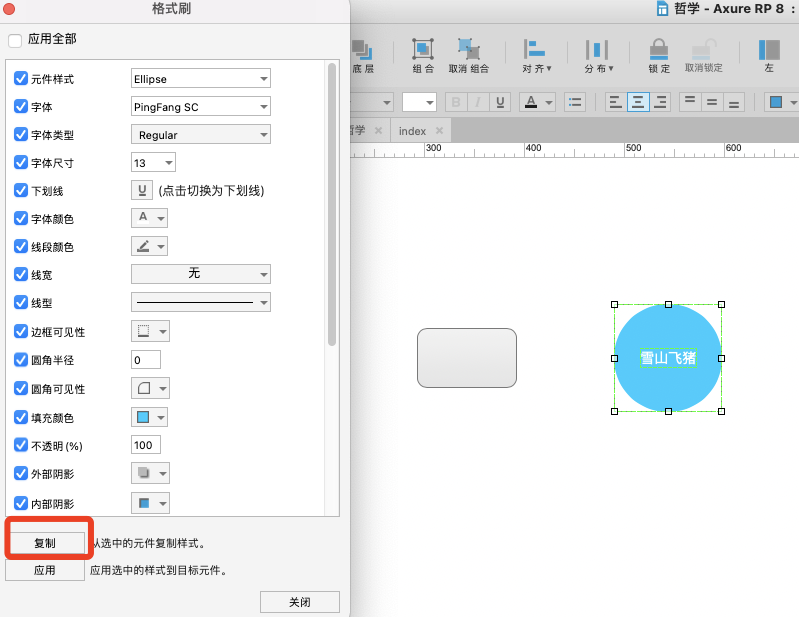Open the 字体颜色 color picker
Image resolution: width=799 pixels, height=617 pixels.
click(x=149, y=218)
